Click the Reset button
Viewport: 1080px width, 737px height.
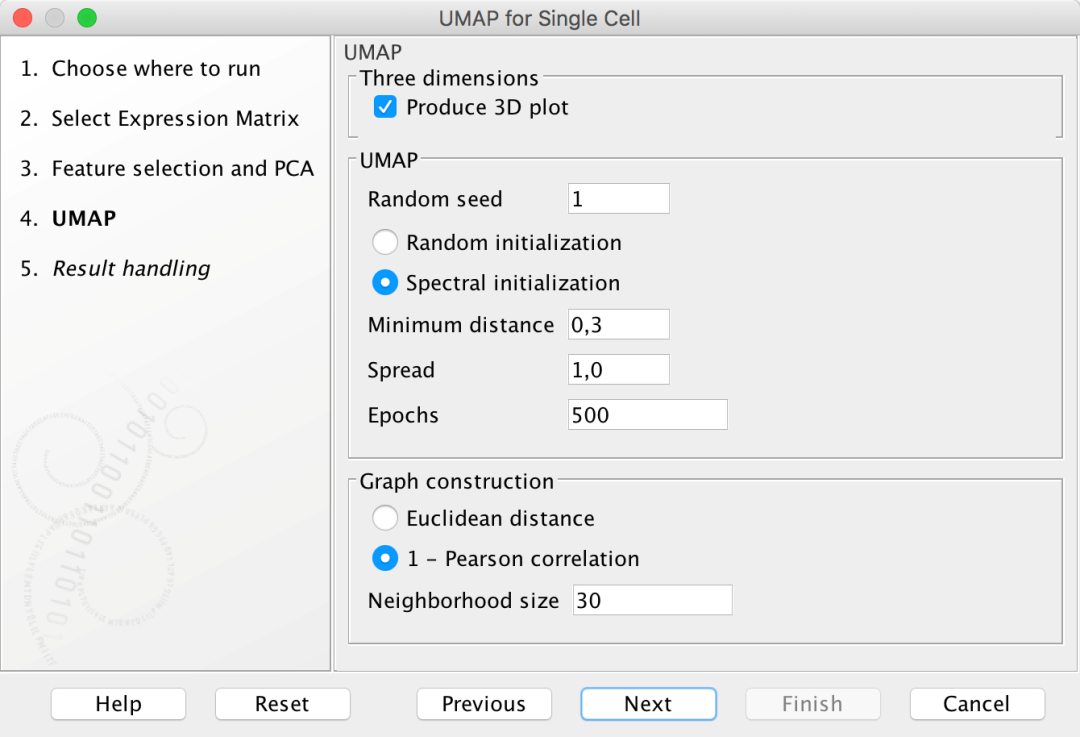[282, 704]
